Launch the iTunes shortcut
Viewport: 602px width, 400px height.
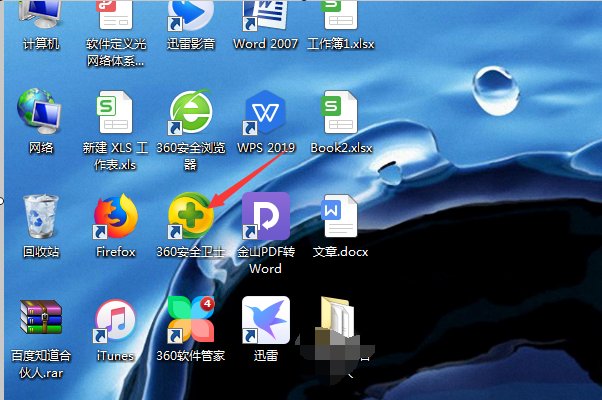tap(115, 320)
